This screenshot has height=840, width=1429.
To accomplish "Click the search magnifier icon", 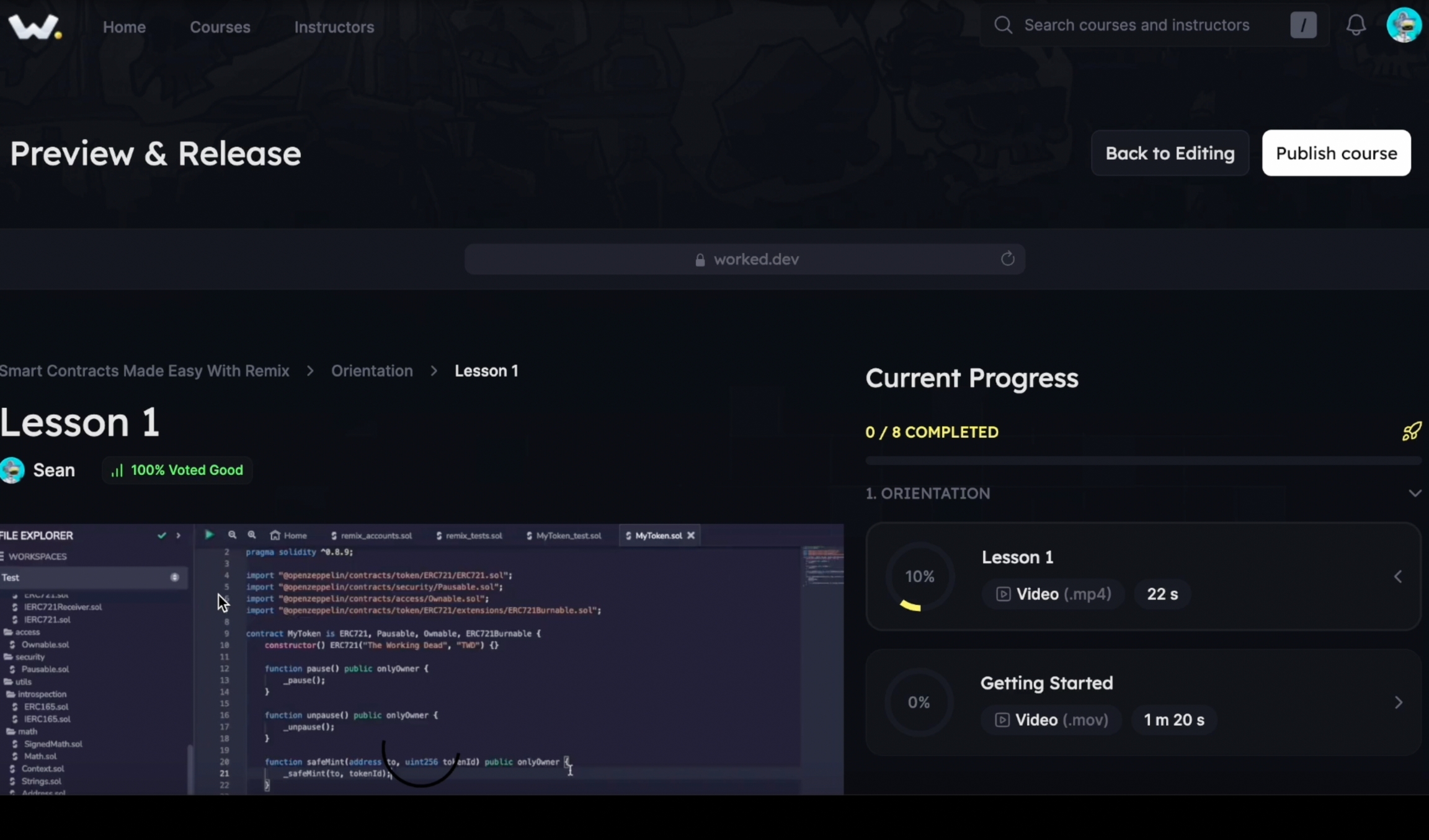I will click(1003, 25).
